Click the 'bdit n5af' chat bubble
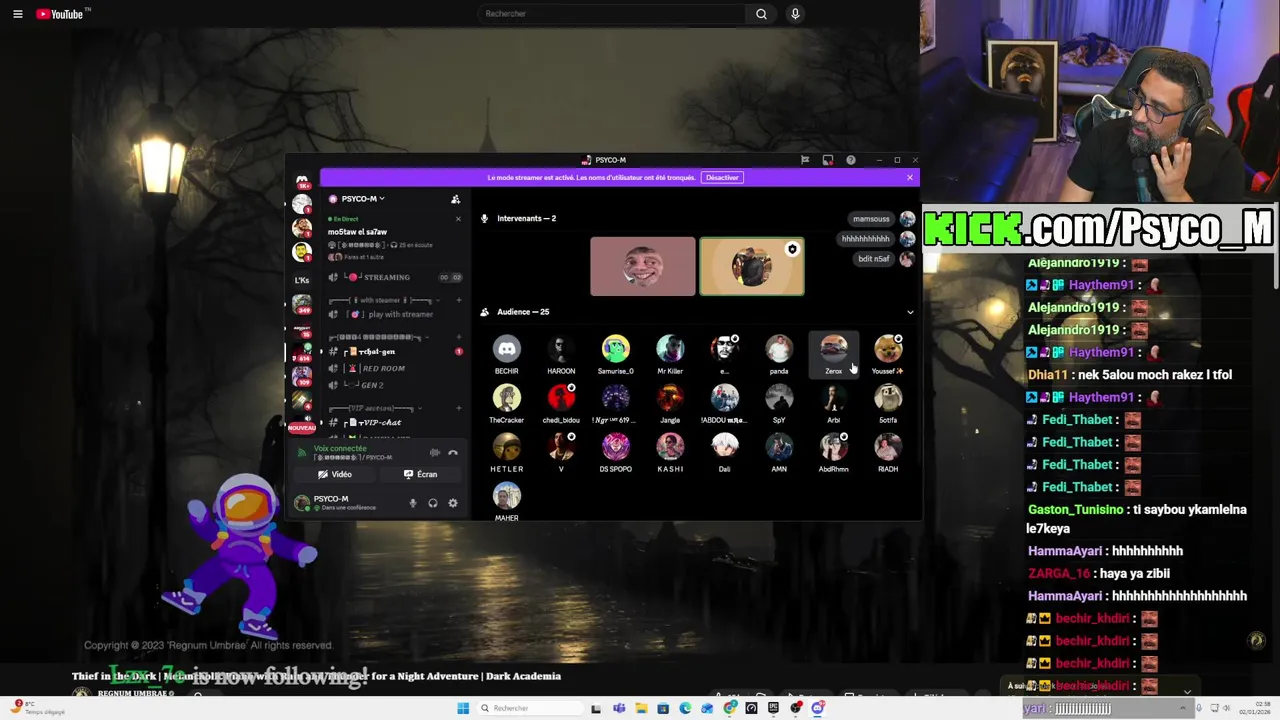The height and width of the screenshot is (720, 1280). tap(874, 259)
